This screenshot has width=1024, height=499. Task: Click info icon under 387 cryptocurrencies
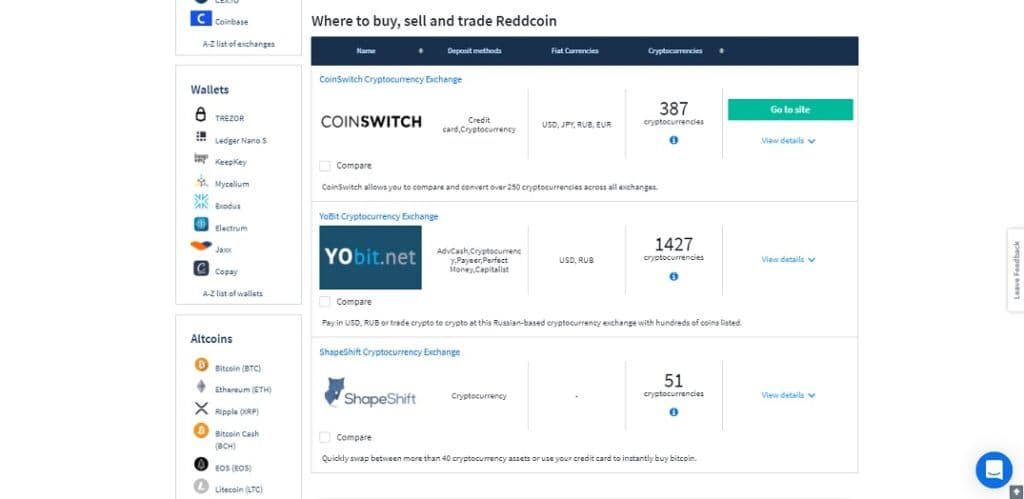pos(674,140)
